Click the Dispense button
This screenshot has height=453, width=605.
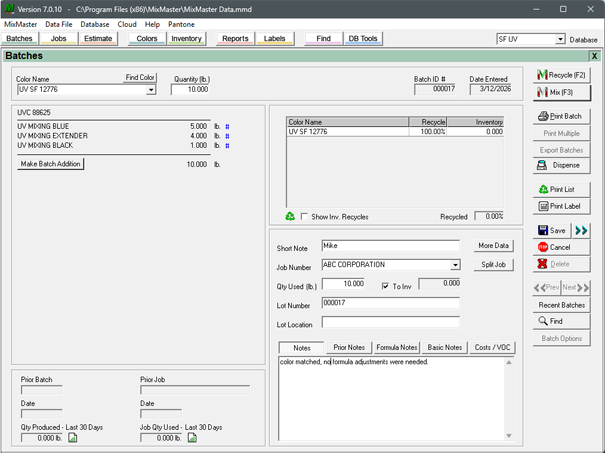pyautogui.click(x=562, y=165)
